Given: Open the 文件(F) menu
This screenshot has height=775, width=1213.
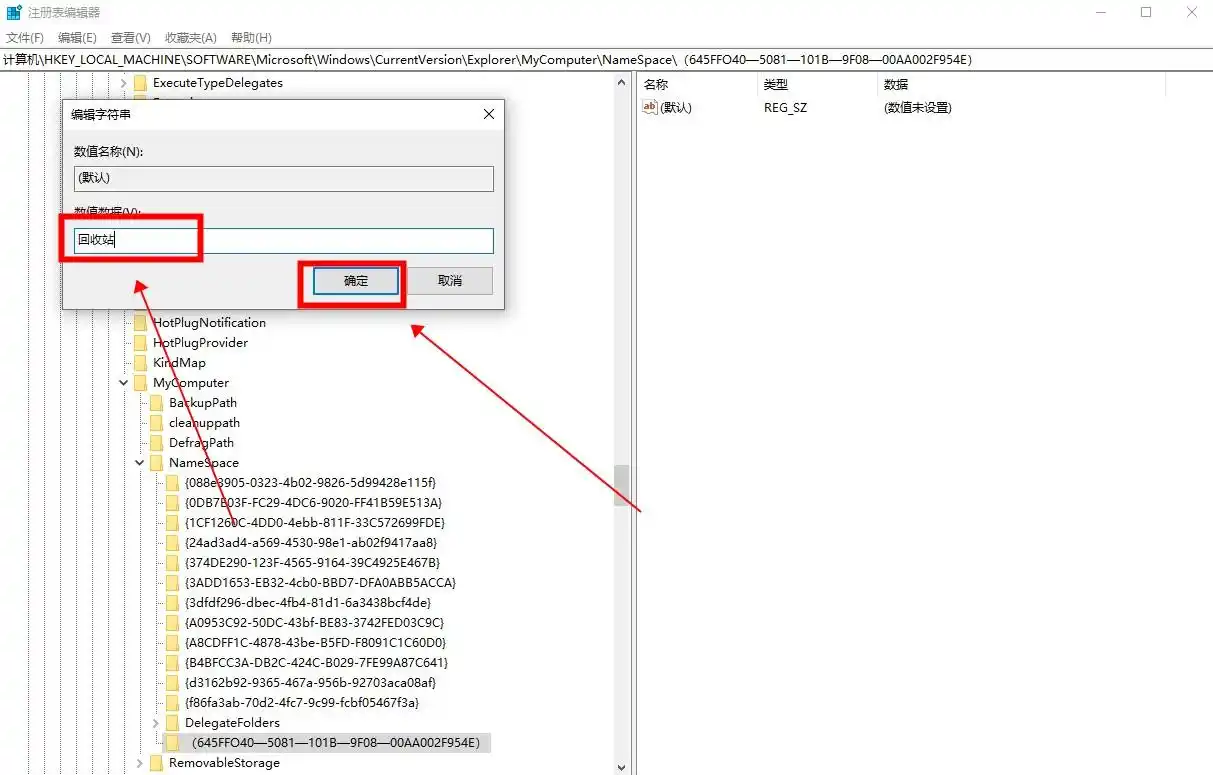Looking at the screenshot, I should point(25,38).
